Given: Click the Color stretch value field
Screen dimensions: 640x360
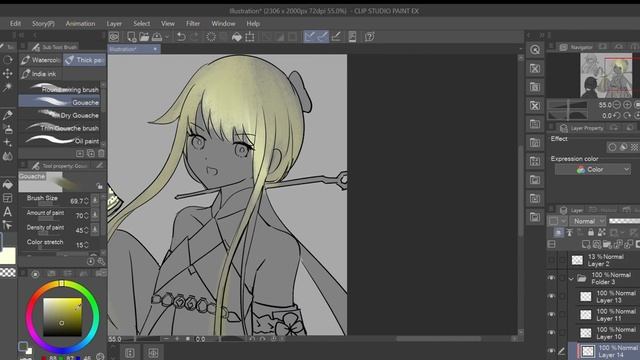Looking at the screenshot, I should click(x=79, y=244).
